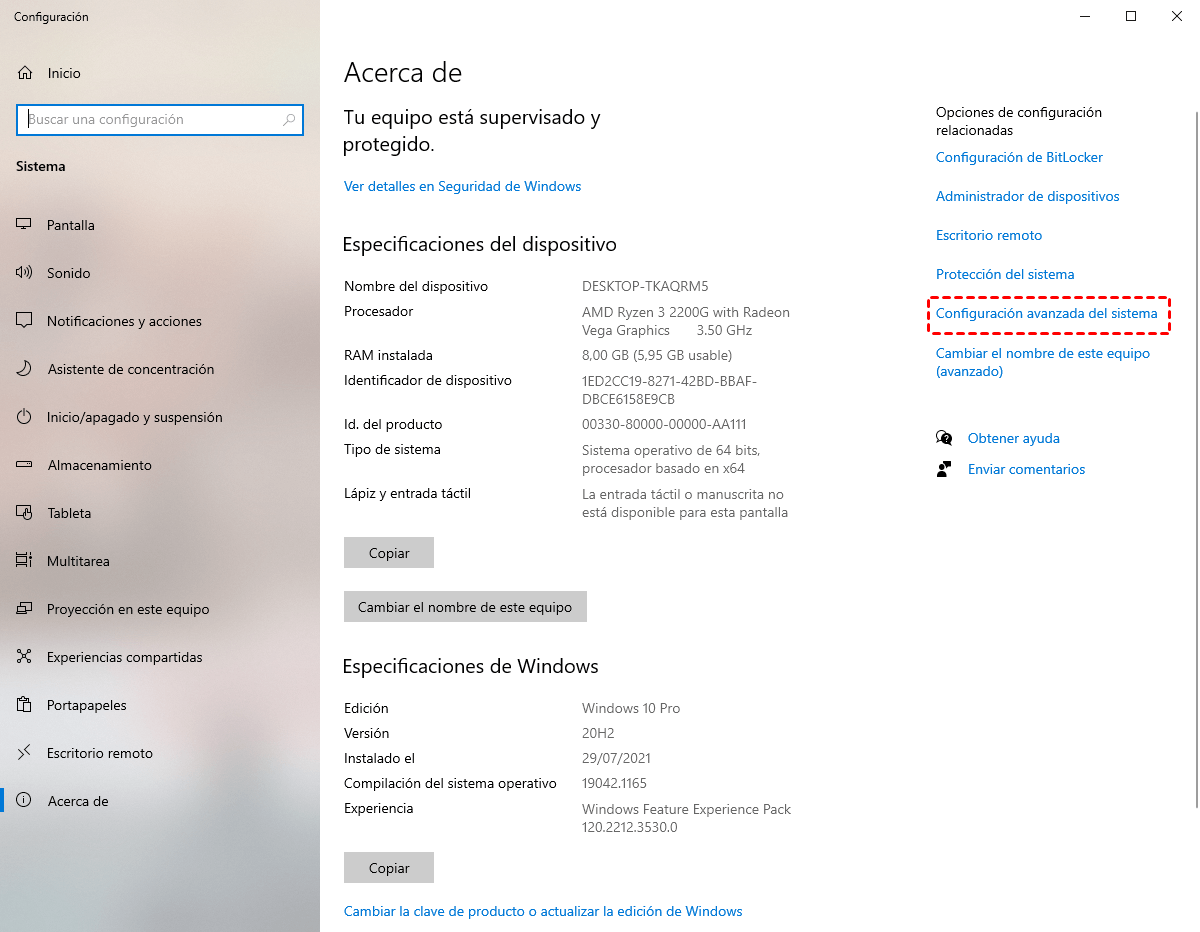1200x932 pixels.
Task: Click the Obtener ayuda help icon
Action: click(x=944, y=438)
